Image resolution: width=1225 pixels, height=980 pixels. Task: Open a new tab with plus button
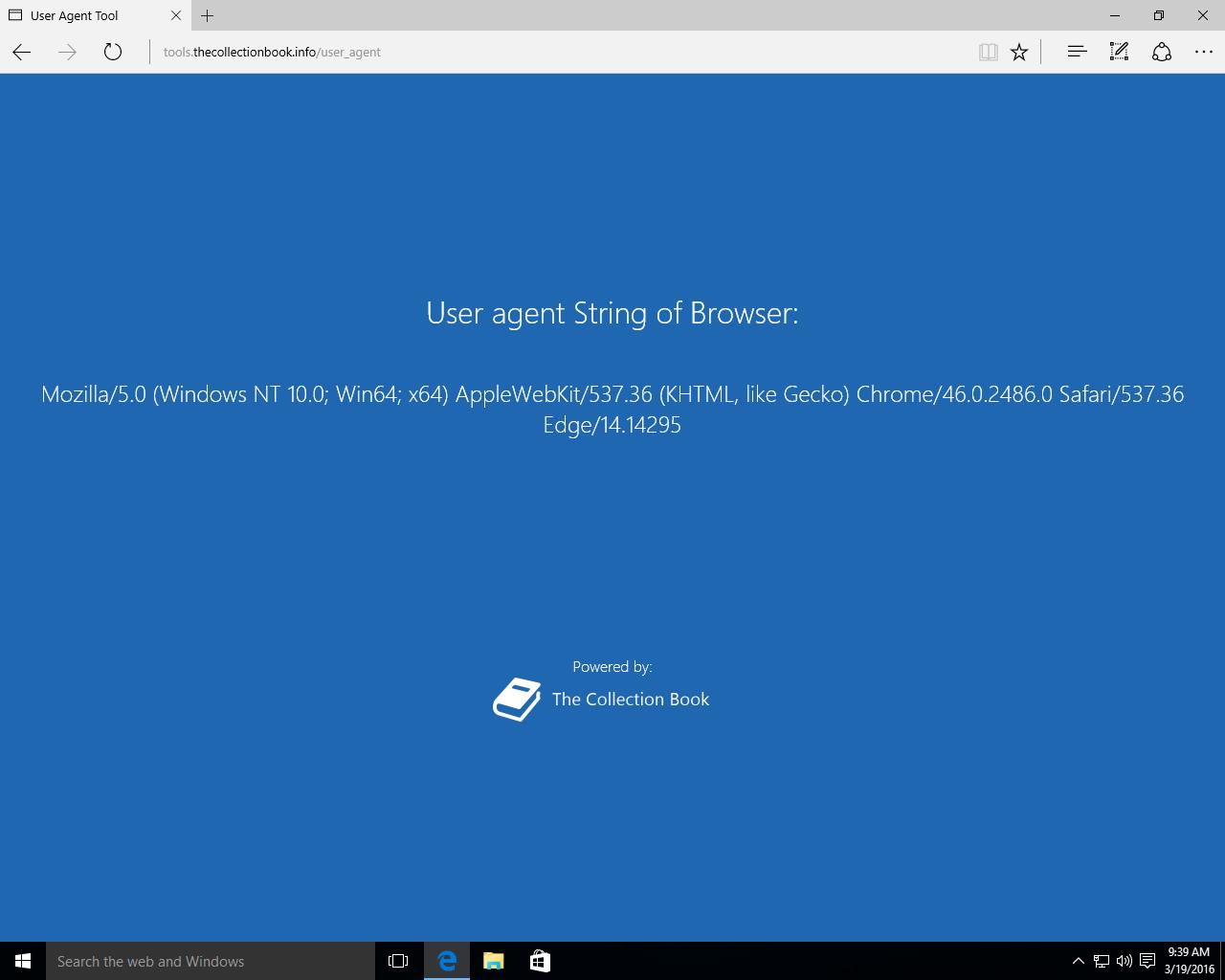(208, 15)
